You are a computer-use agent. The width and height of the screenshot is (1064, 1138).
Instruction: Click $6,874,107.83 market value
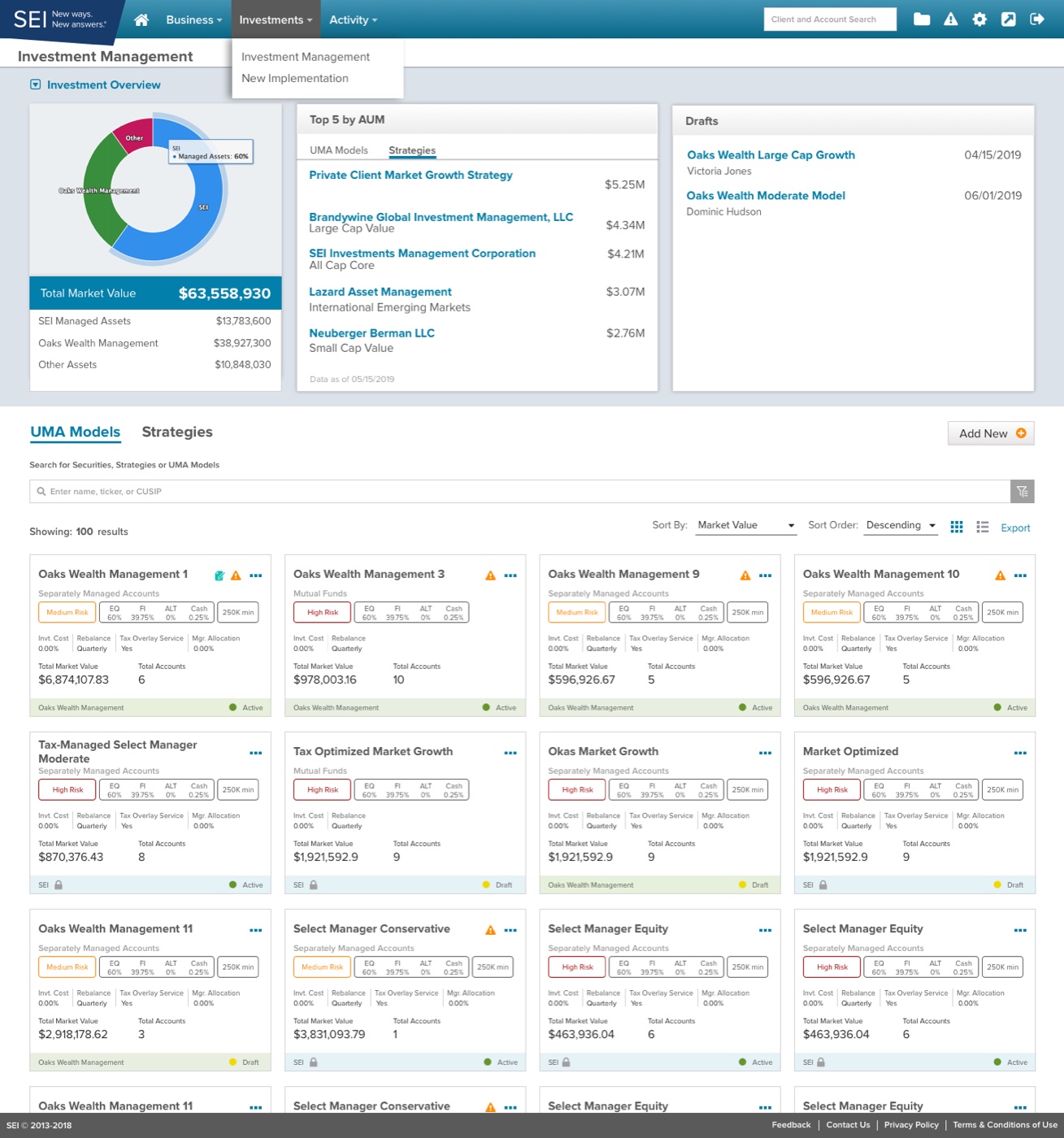pyautogui.click(x=73, y=680)
